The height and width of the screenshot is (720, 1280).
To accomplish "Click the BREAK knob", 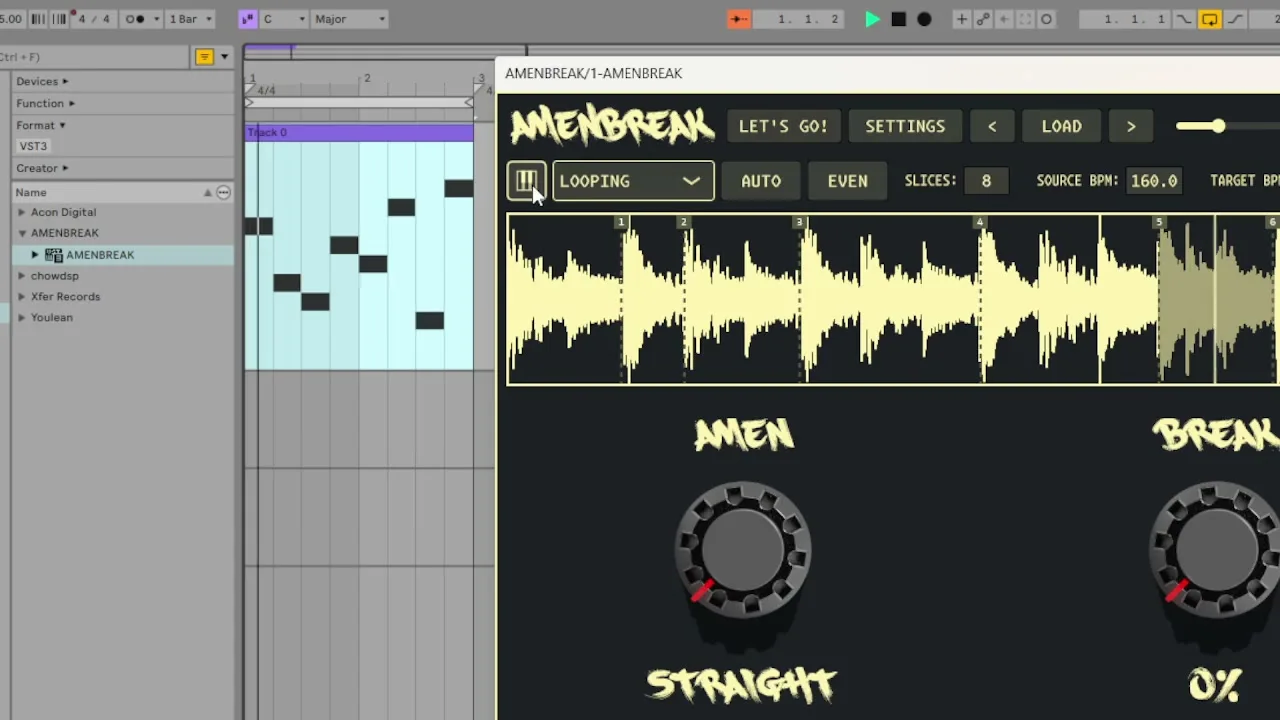I will pyautogui.click(x=1216, y=549).
